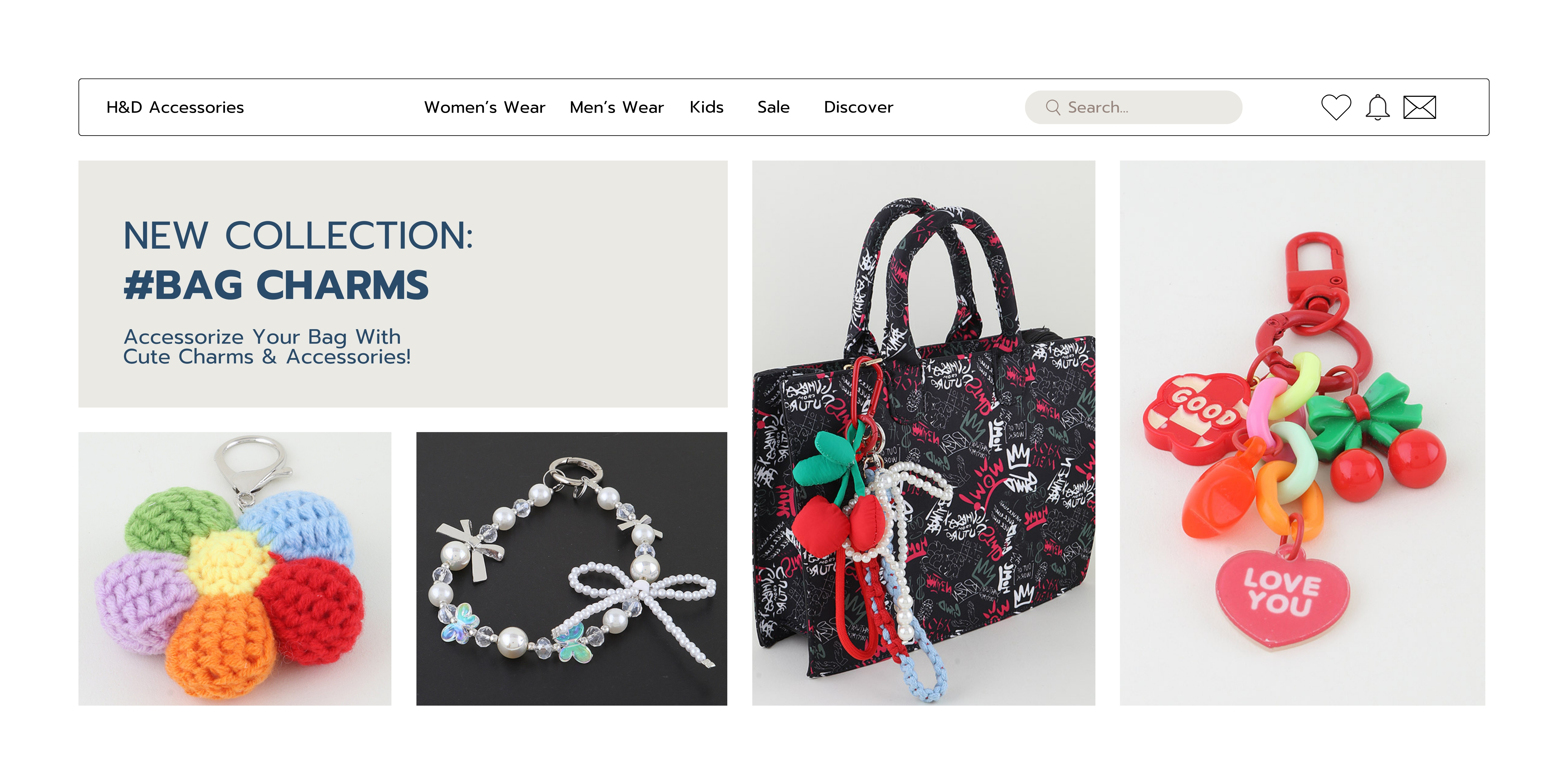
Task: Open the wishlist heart icon
Action: 1336,107
